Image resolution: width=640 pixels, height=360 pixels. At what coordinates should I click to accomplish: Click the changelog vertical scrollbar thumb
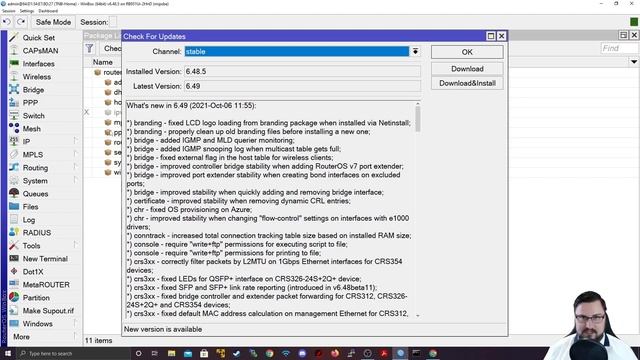(418, 120)
